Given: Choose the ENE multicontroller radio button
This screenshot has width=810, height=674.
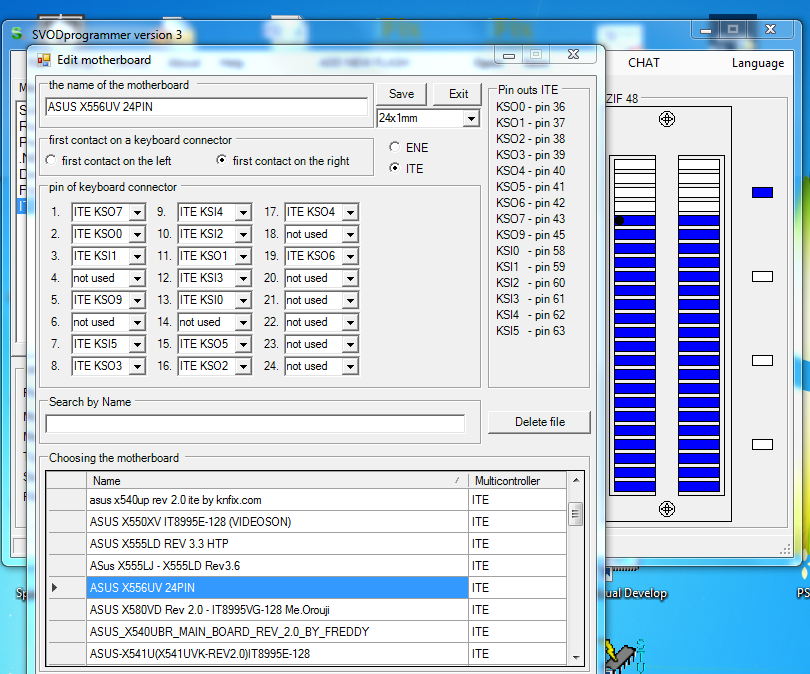Looking at the screenshot, I should point(395,148).
